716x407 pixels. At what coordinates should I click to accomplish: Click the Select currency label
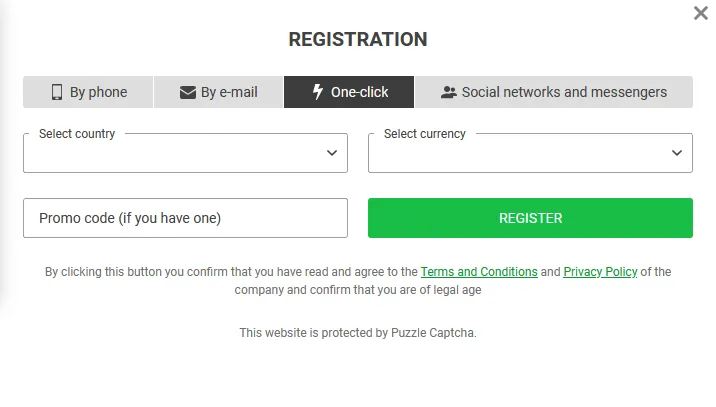pos(425,134)
